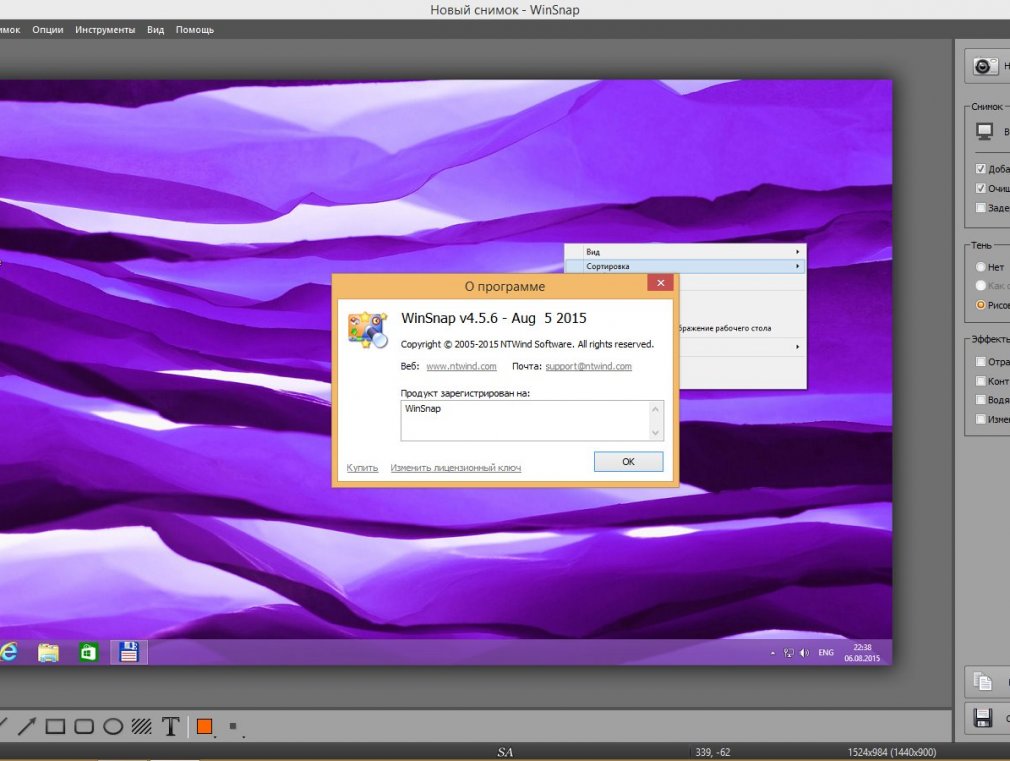Select the rounded rectangle tool

84,726
